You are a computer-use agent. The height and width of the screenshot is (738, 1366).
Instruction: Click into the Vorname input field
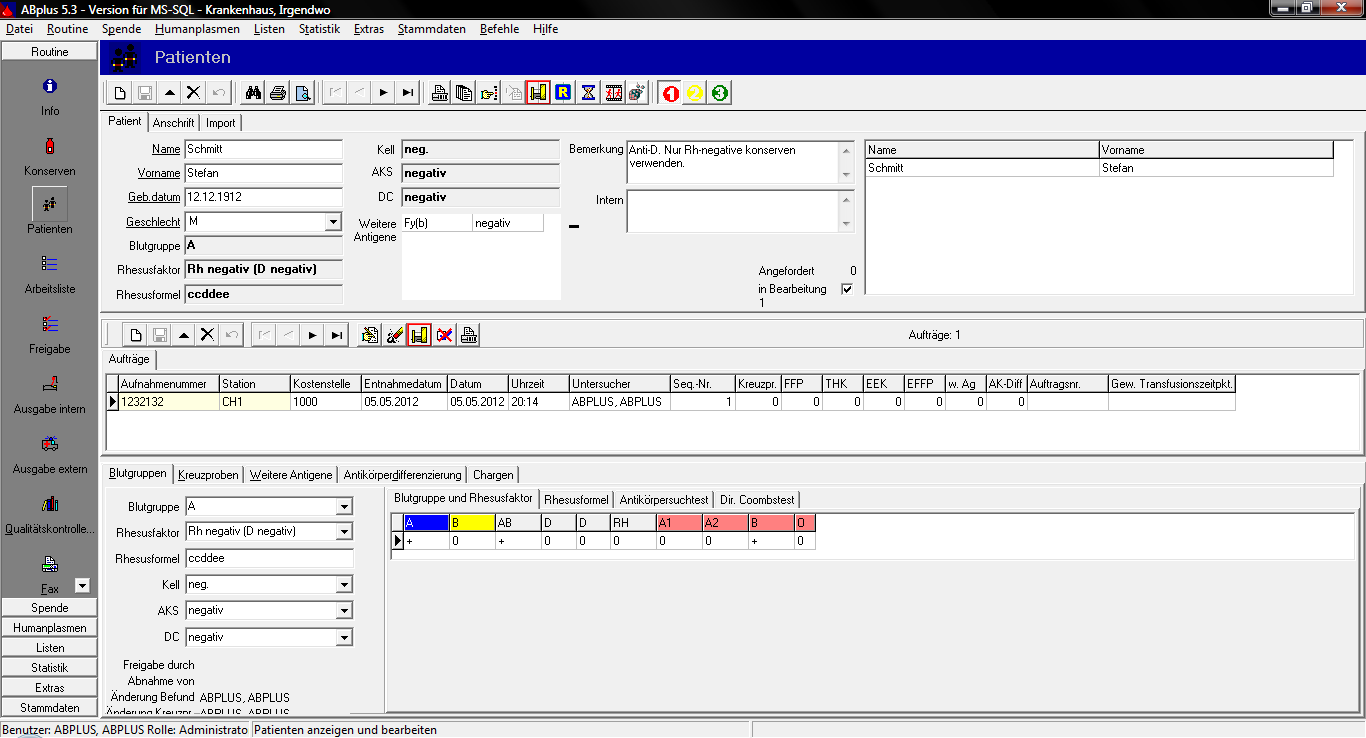263,173
